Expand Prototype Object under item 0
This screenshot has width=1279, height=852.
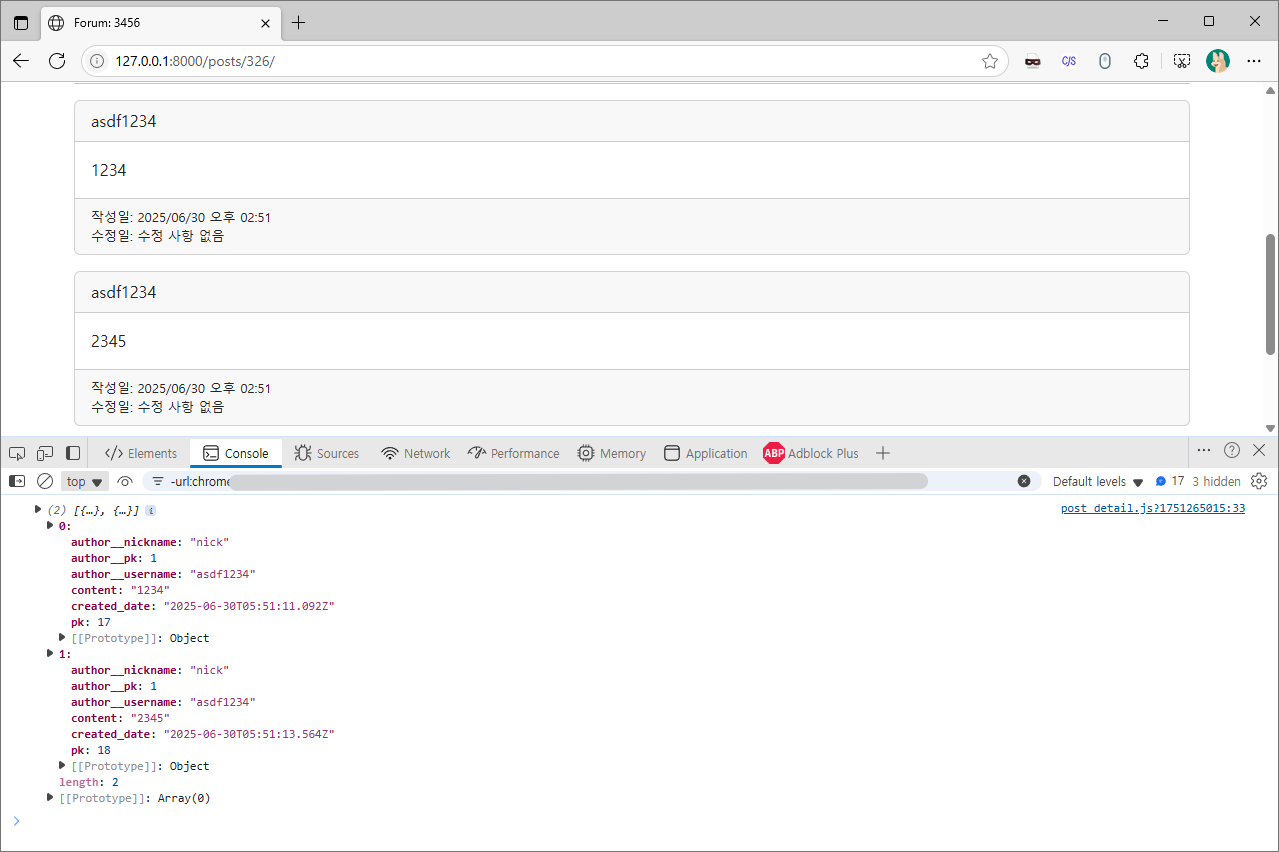point(63,638)
